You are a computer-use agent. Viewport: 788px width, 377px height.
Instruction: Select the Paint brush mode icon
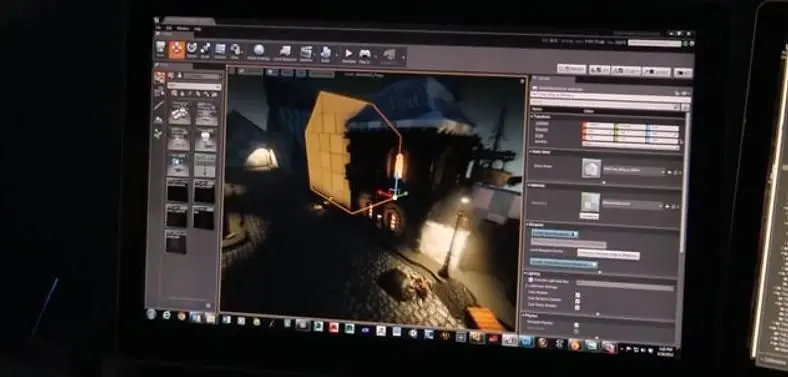click(x=159, y=105)
